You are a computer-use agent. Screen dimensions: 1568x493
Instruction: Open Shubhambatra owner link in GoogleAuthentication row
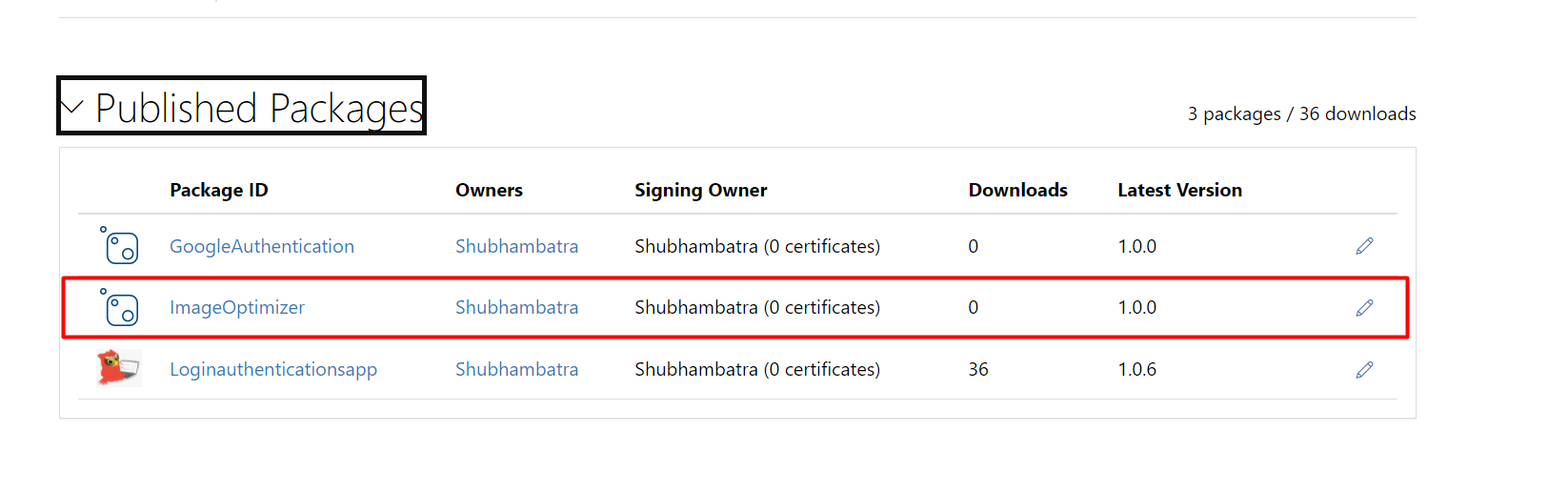coord(516,246)
